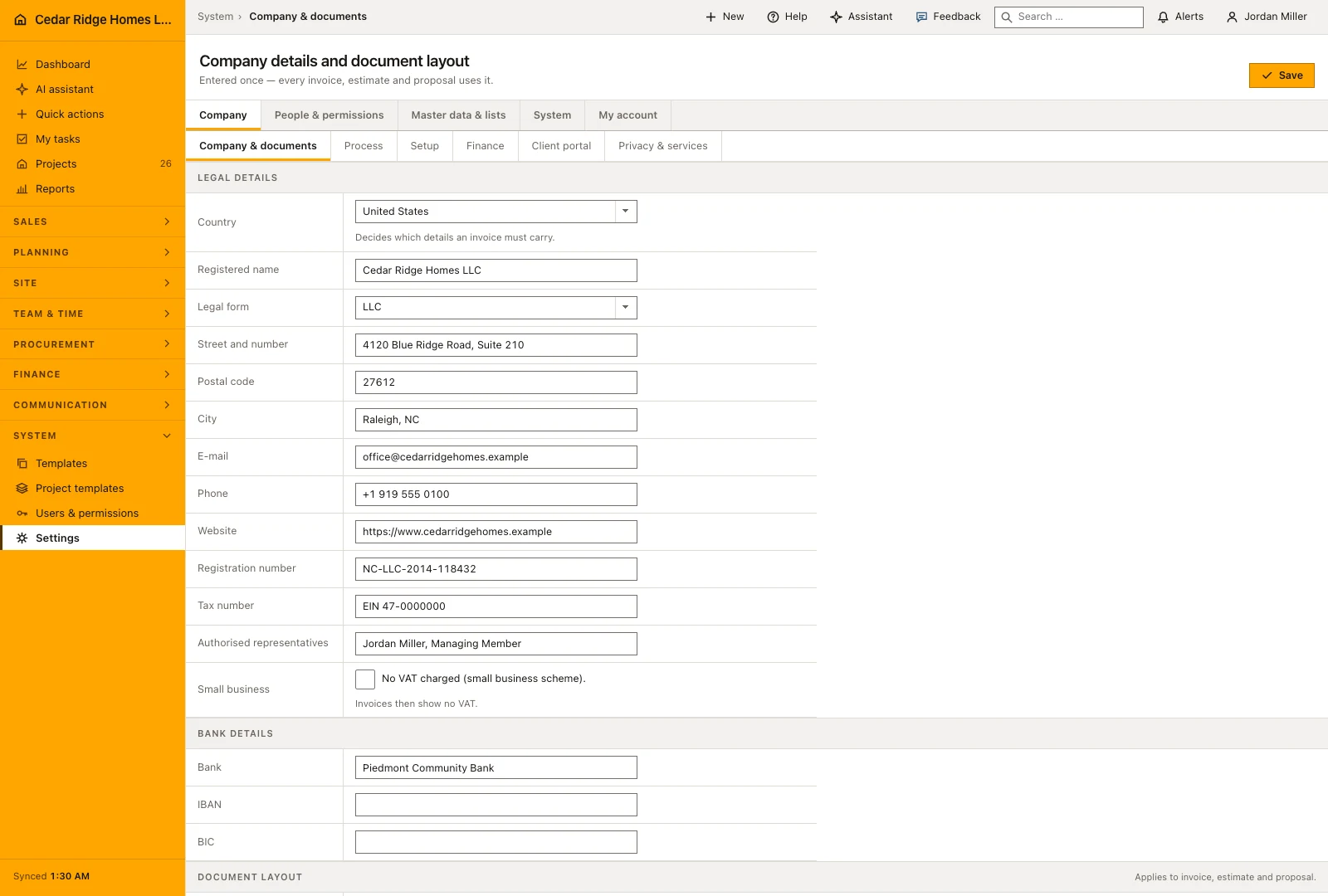
Task: Click the Registered name input field
Action: [x=496, y=270]
